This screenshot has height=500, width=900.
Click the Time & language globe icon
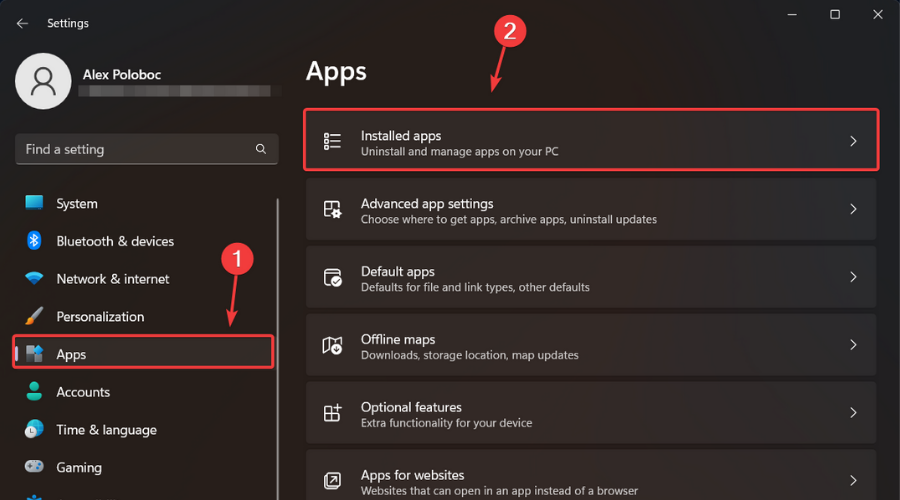pyautogui.click(x=34, y=429)
